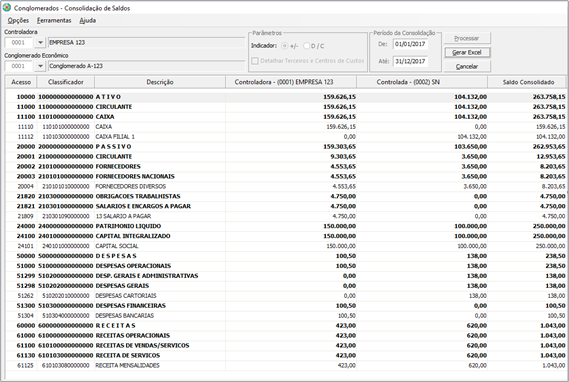Screen dimensions: 569x382
Task: Open the Ferramentas menu
Action: click(54, 20)
